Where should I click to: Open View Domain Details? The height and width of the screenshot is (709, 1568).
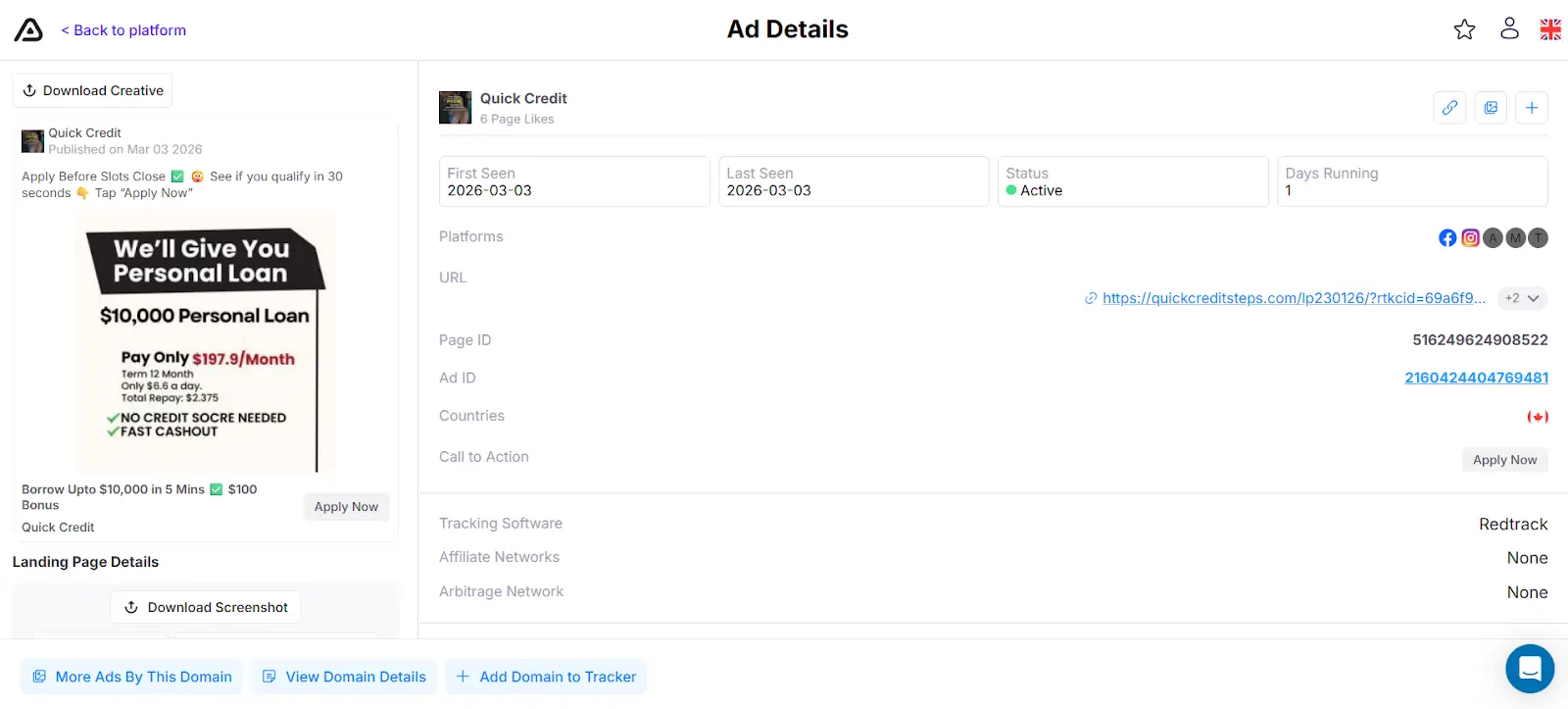[x=344, y=677]
